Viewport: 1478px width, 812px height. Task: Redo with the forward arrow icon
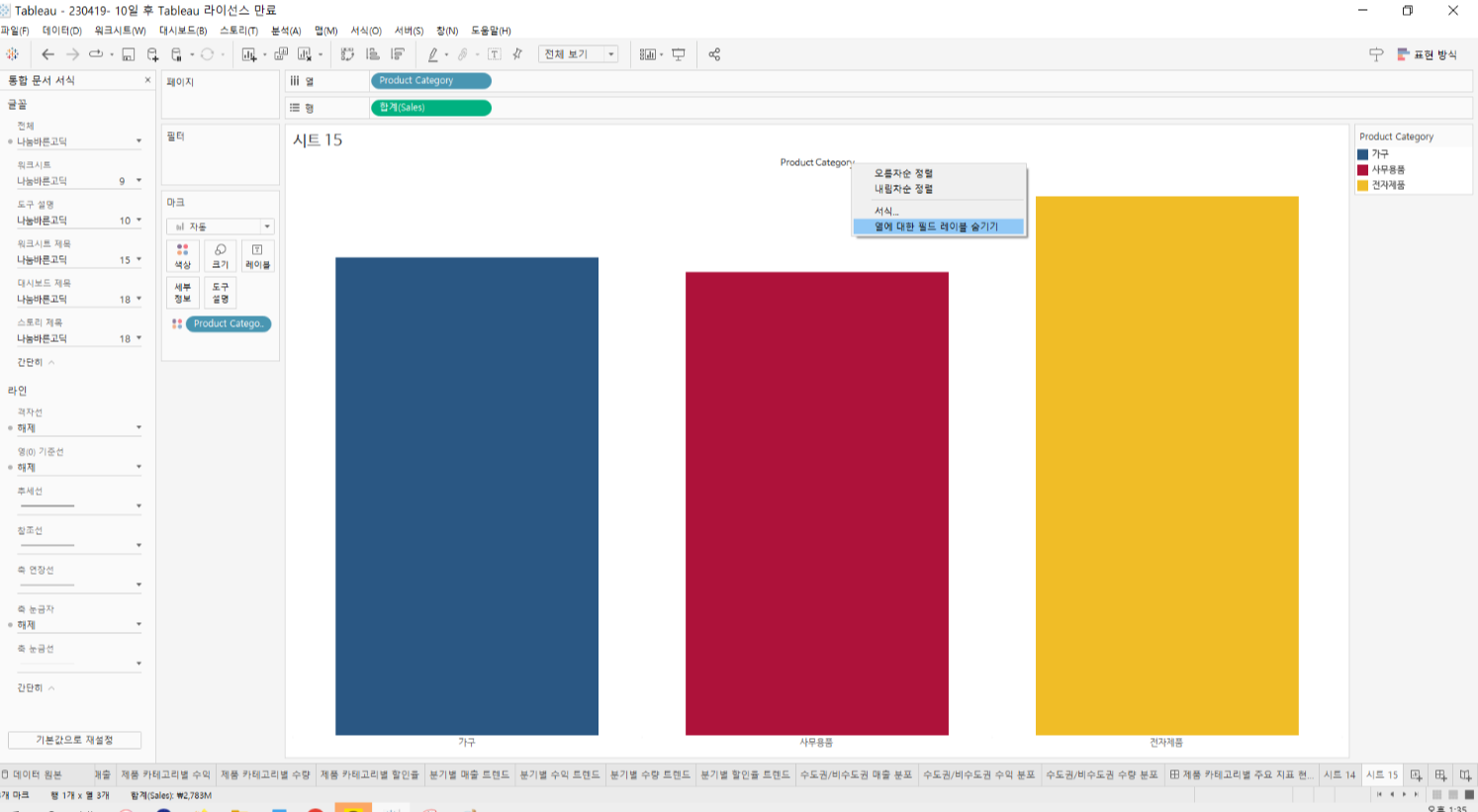[x=72, y=54]
